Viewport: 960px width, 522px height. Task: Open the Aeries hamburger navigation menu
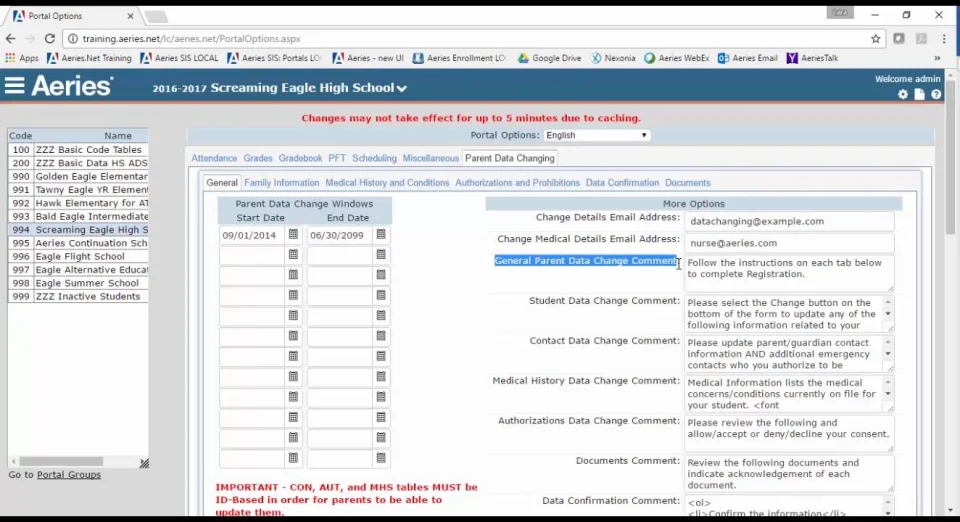click(15, 86)
